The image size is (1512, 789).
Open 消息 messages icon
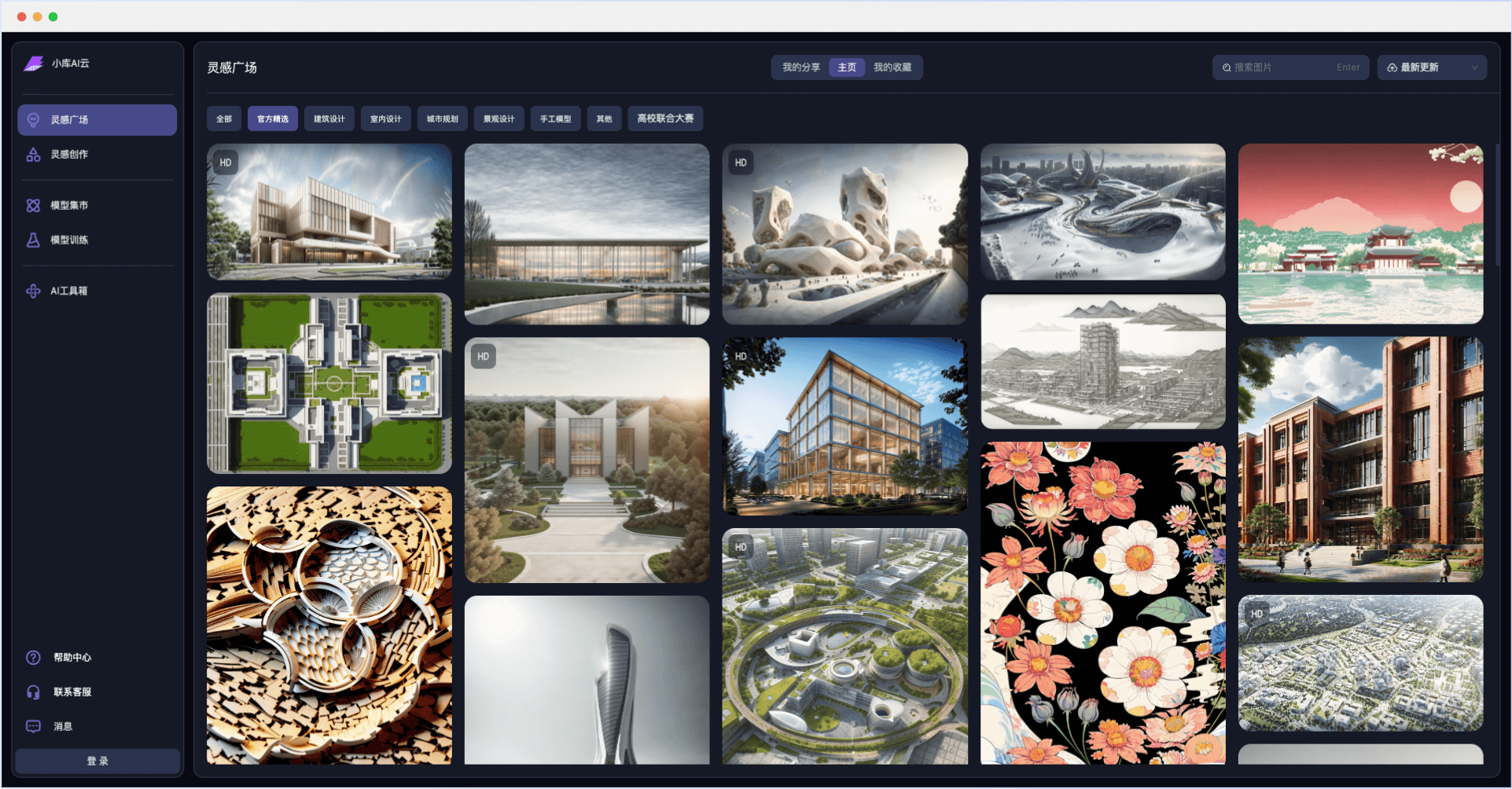(33, 727)
